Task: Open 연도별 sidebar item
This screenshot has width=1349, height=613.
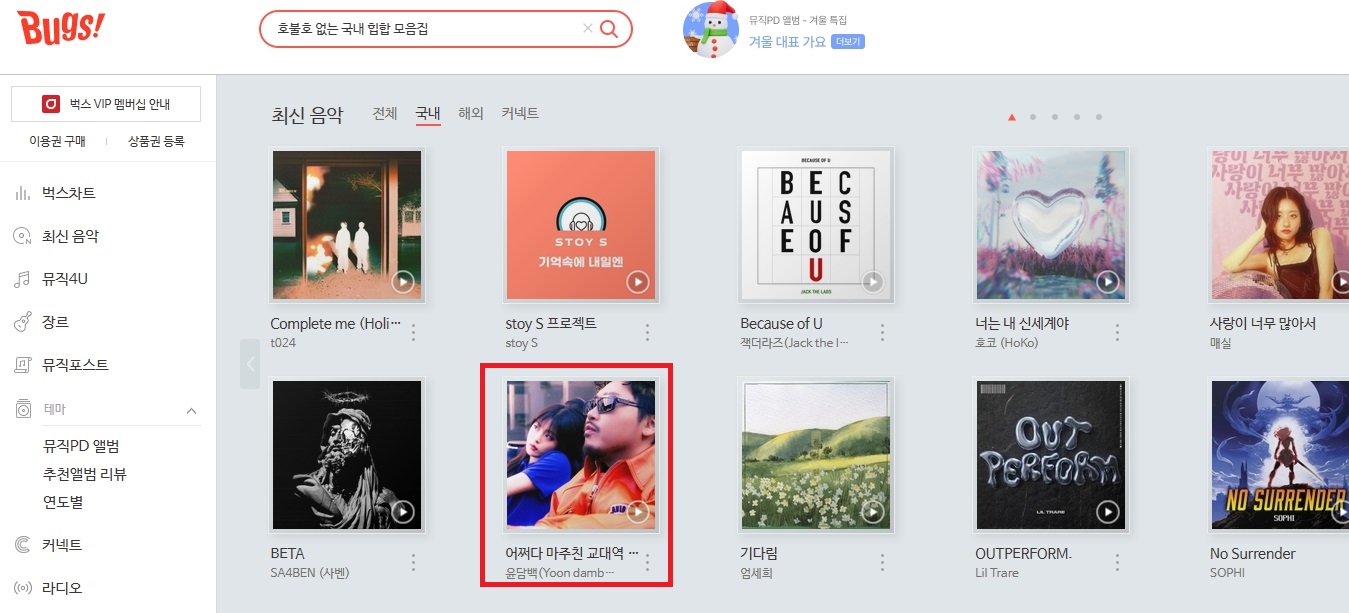Action: click(x=63, y=502)
